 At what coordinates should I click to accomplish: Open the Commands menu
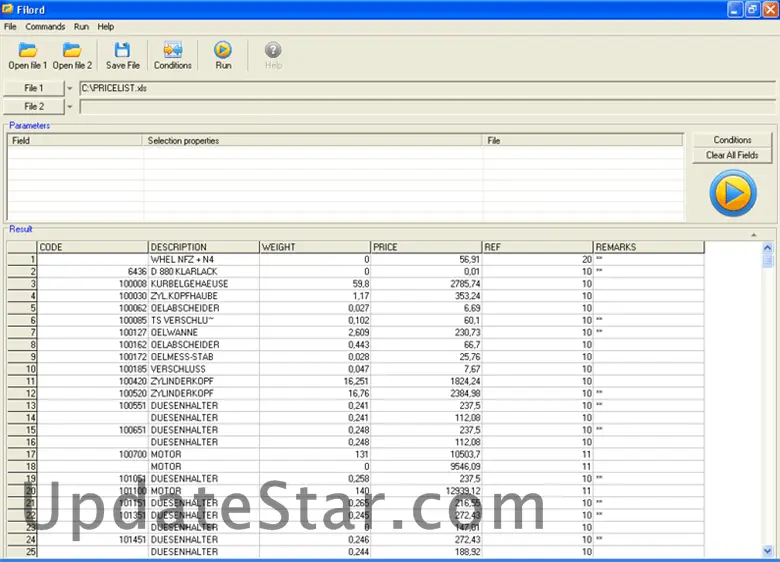[45, 27]
